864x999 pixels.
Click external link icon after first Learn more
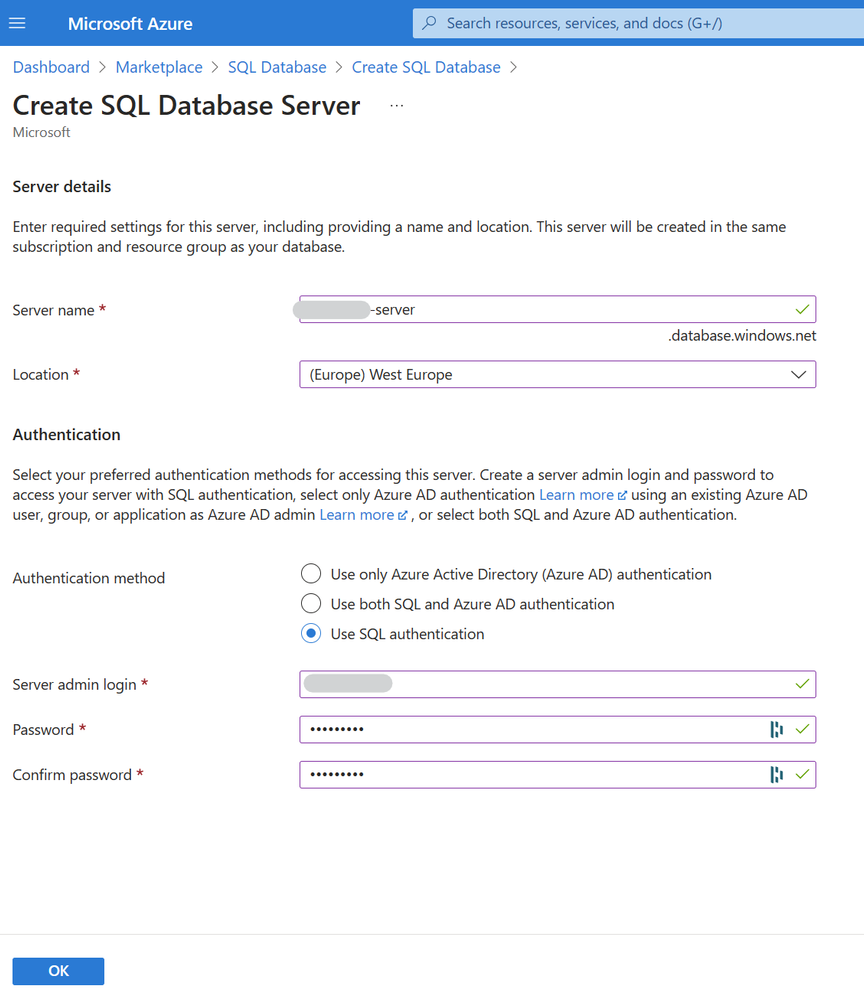[622, 496]
